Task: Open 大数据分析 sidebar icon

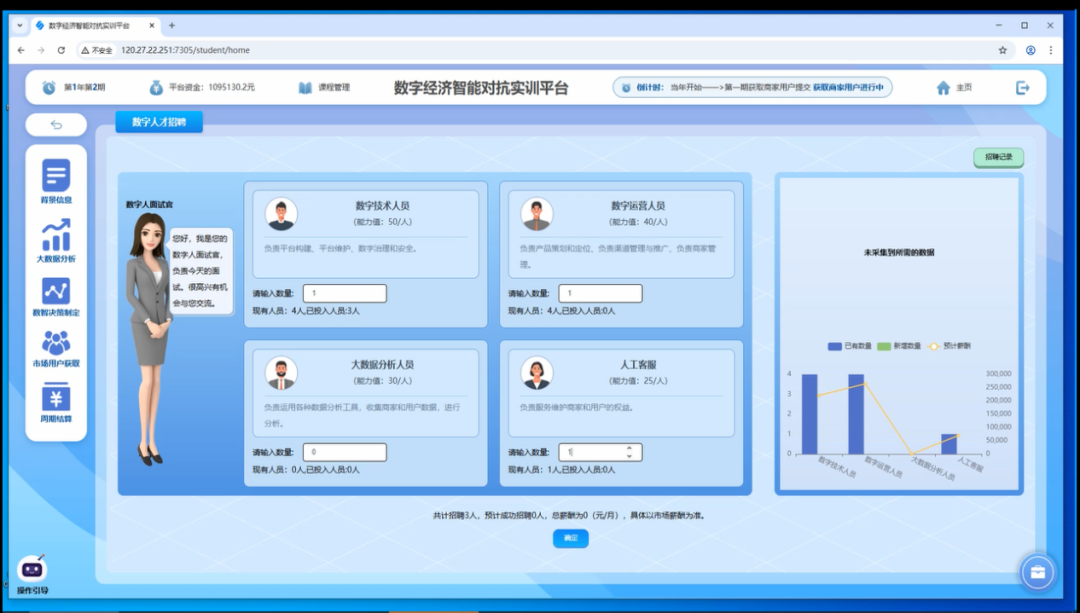Action: [56, 237]
